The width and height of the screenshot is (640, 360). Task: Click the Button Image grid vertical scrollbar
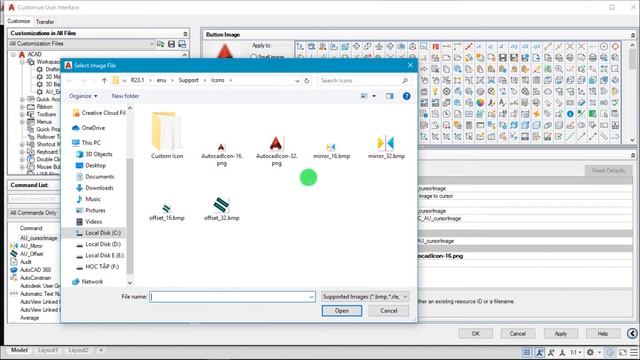pyautogui.click(x=632, y=92)
